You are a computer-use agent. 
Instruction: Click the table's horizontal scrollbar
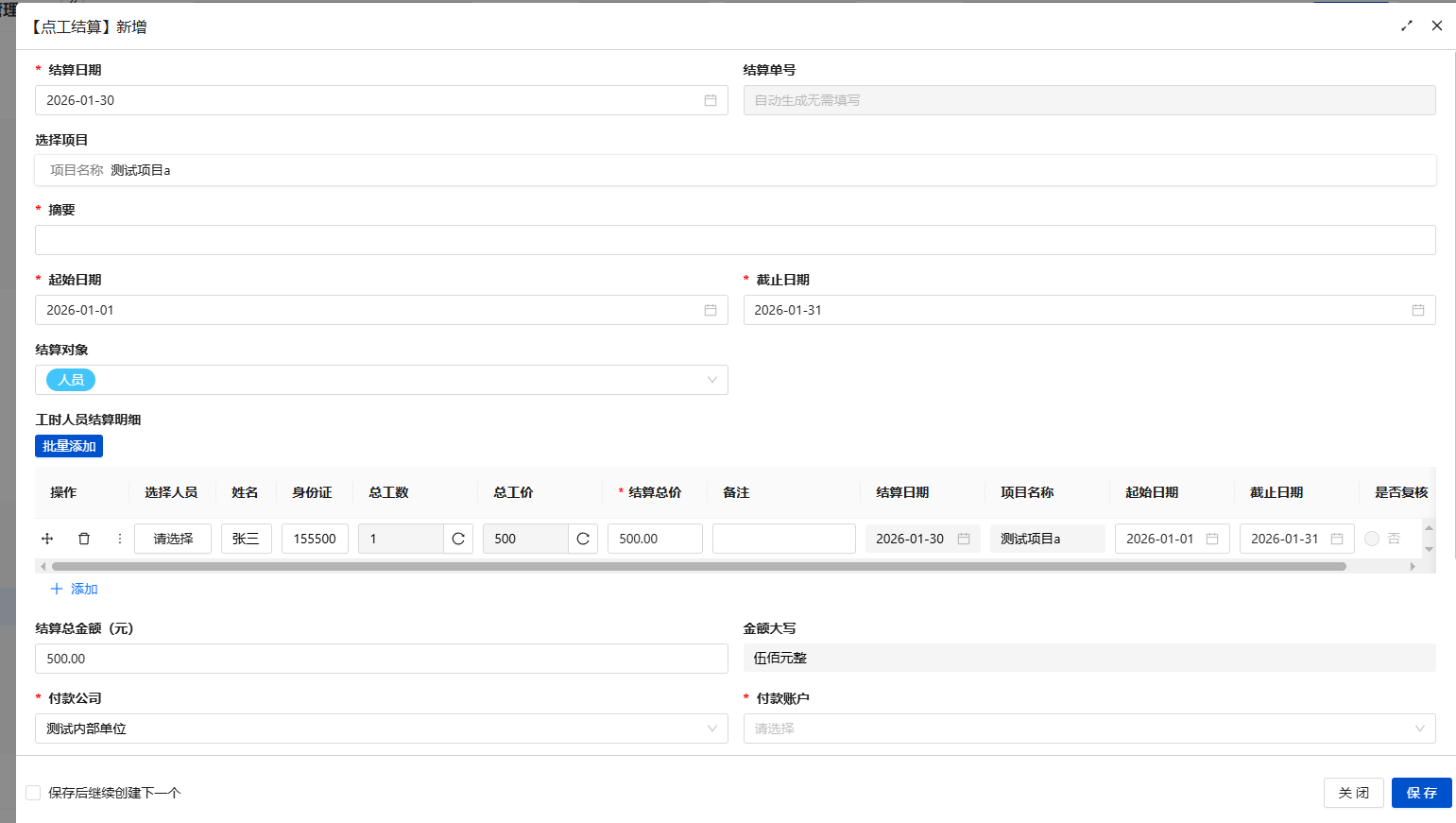tap(699, 567)
